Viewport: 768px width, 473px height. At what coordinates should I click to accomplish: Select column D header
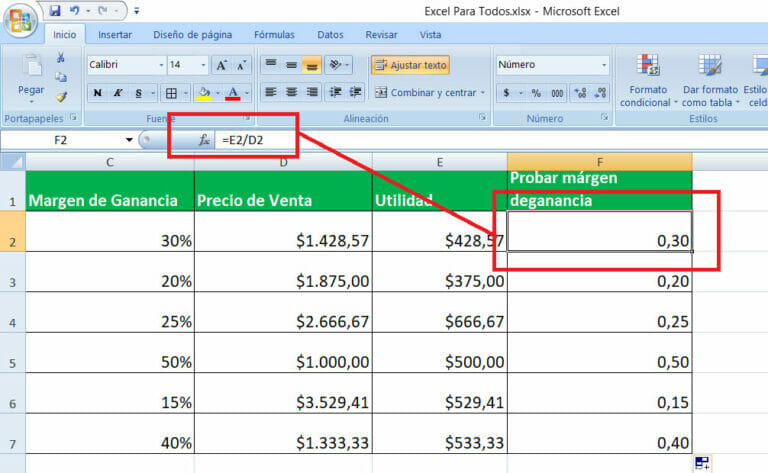283,162
